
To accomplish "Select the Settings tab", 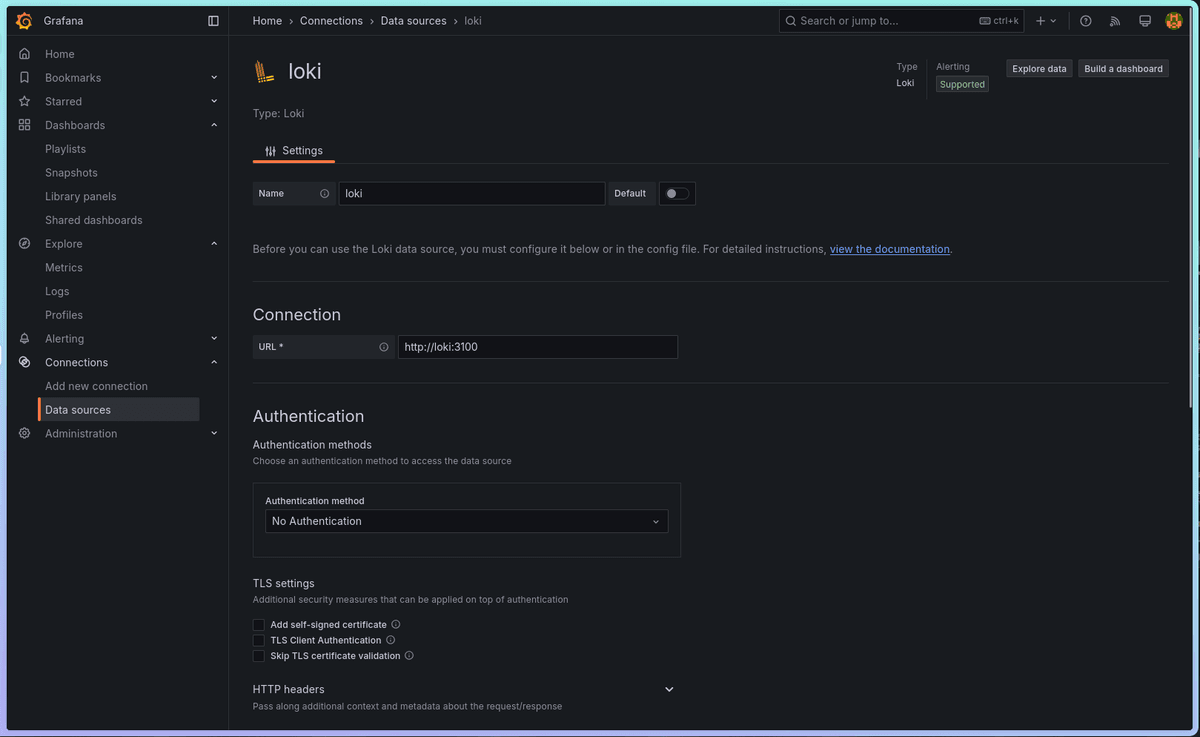I will click(294, 151).
